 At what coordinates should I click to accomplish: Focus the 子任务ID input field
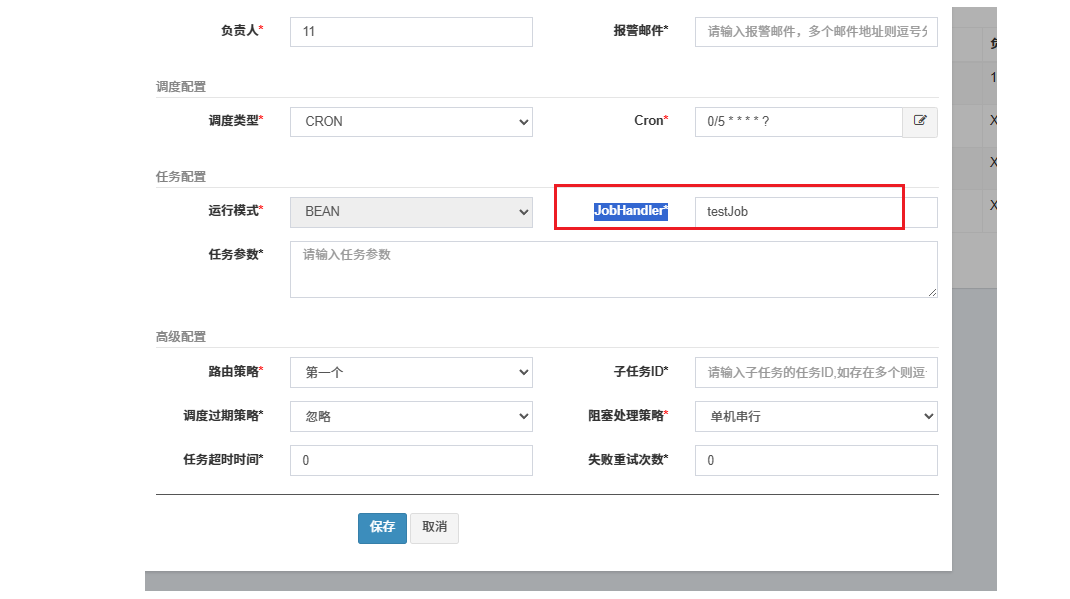point(816,373)
